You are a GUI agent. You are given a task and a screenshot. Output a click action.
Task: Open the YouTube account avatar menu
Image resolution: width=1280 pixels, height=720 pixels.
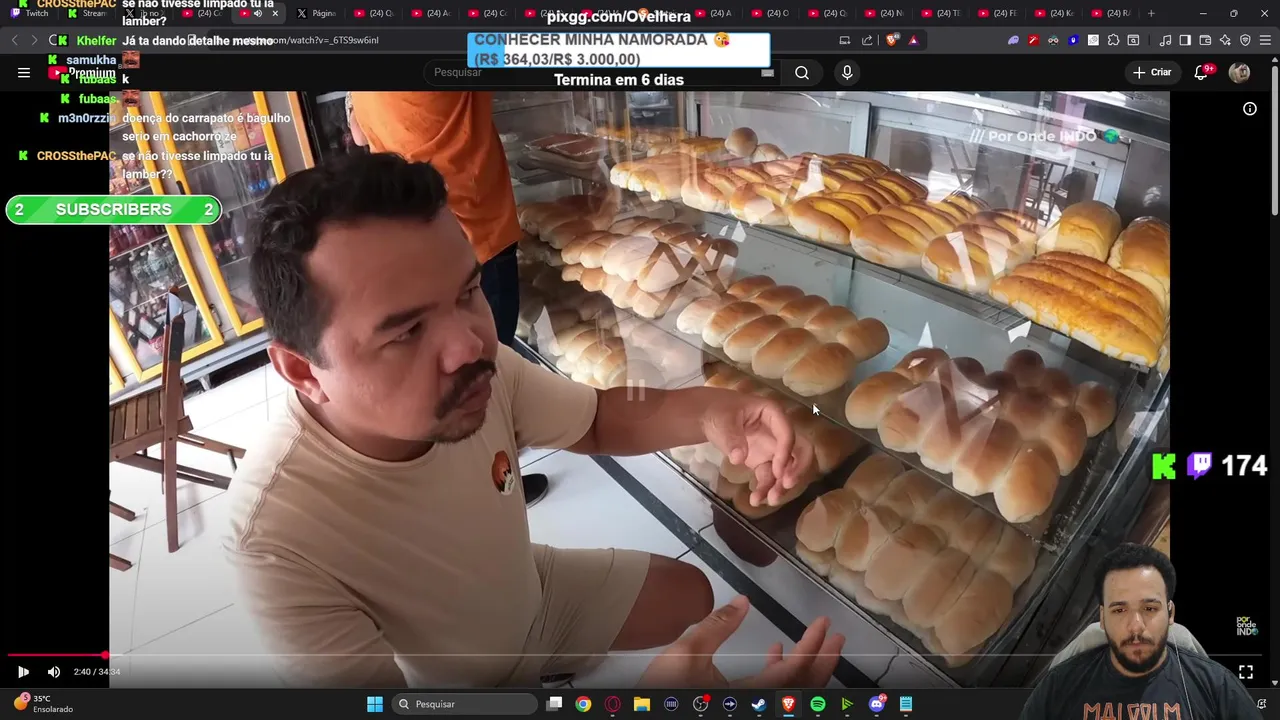click(x=1239, y=72)
